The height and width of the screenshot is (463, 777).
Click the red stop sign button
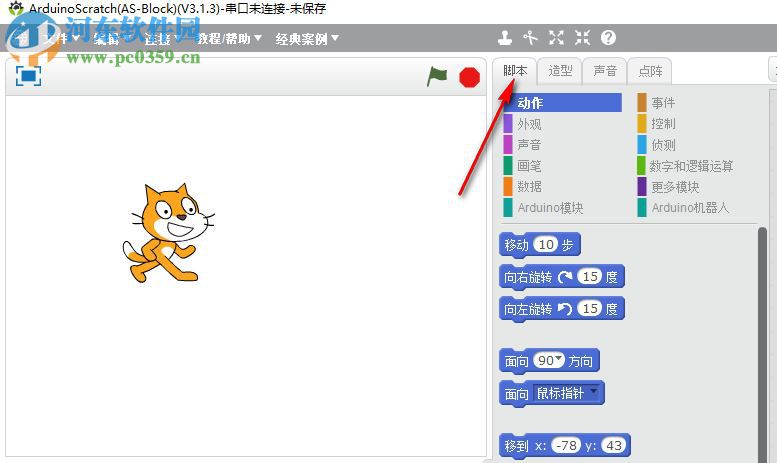click(469, 77)
